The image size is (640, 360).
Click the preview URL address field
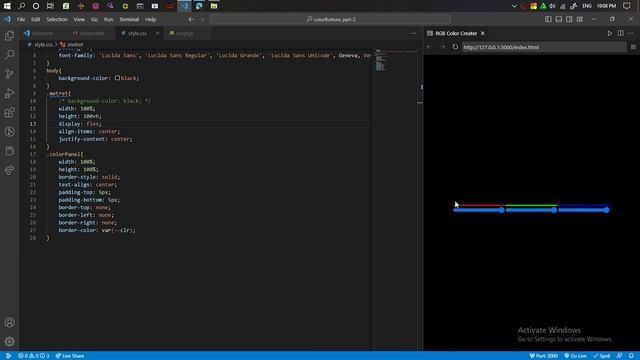(544, 47)
